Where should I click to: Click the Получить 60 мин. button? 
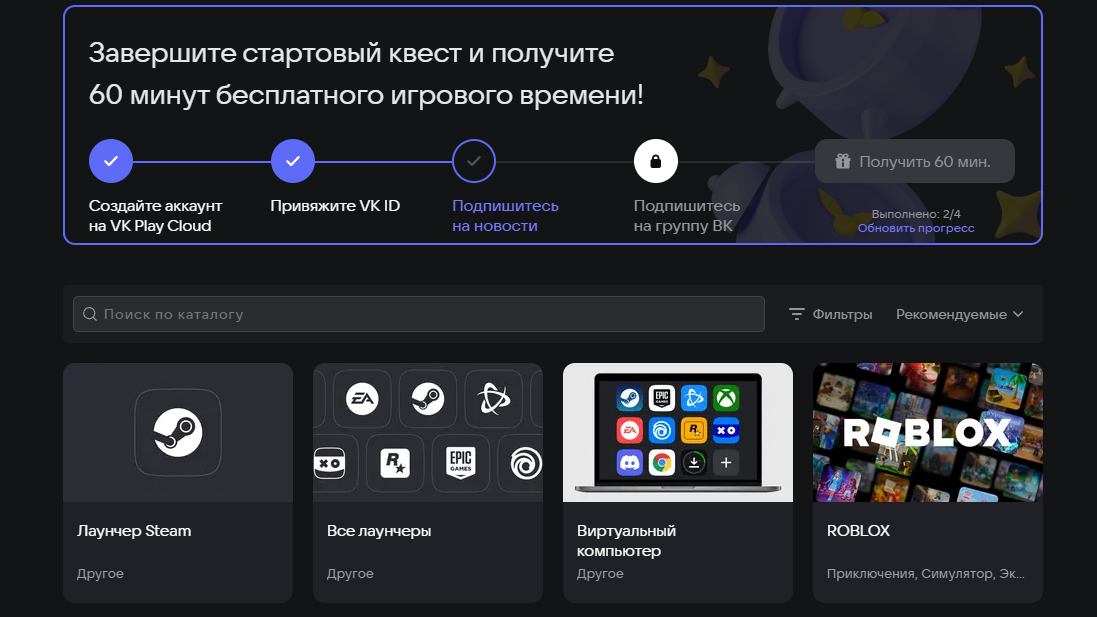pyautogui.click(x=914, y=161)
